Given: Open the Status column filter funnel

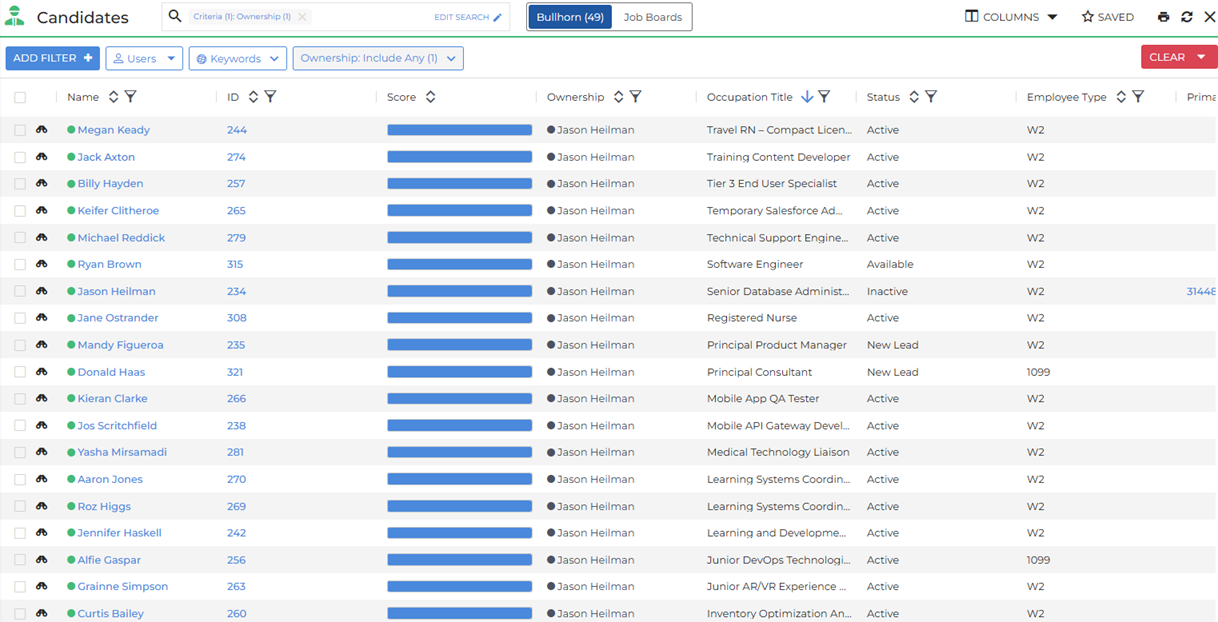Looking at the screenshot, I should tap(930, 97).
